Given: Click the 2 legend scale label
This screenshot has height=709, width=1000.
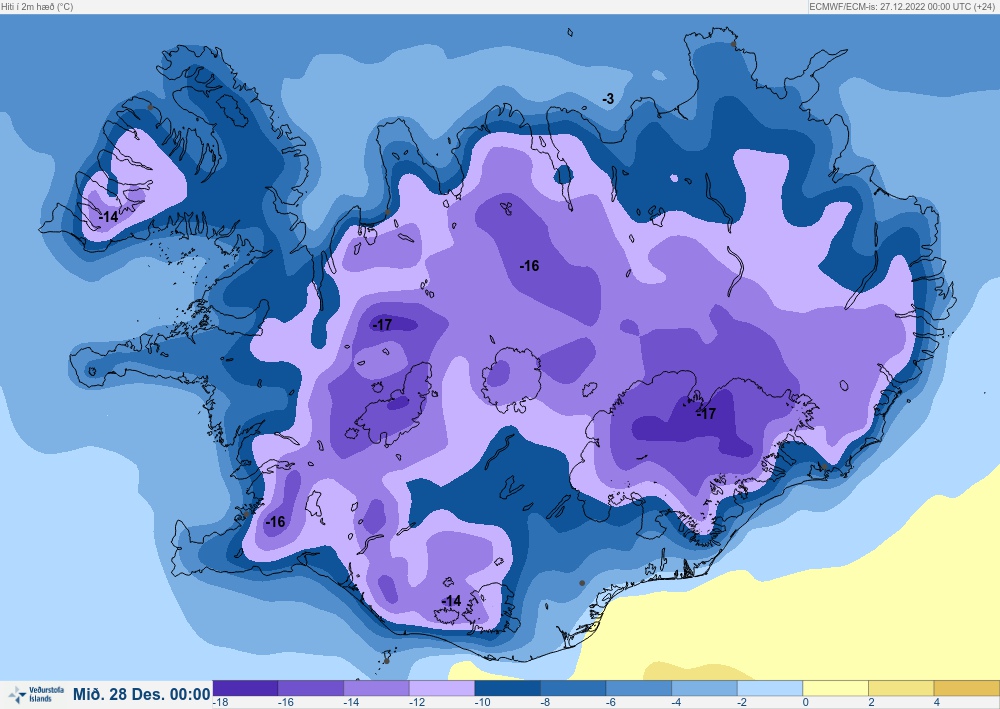Looking at the screenshot, I should (871, 703).
